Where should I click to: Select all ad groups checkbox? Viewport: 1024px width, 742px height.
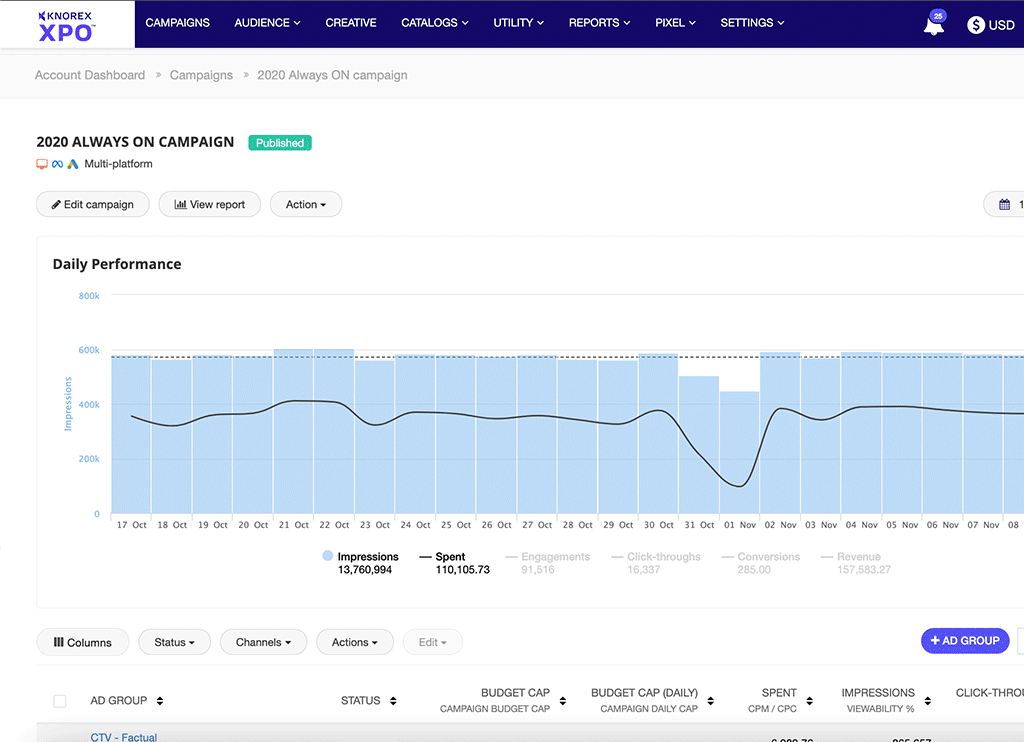(60, 701)
